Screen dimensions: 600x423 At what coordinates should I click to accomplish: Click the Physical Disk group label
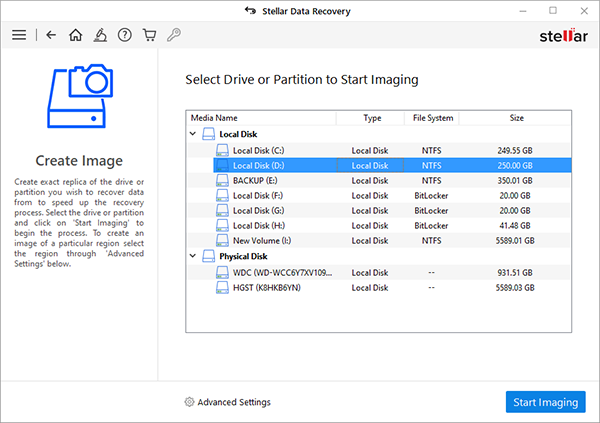coord(243,256)
